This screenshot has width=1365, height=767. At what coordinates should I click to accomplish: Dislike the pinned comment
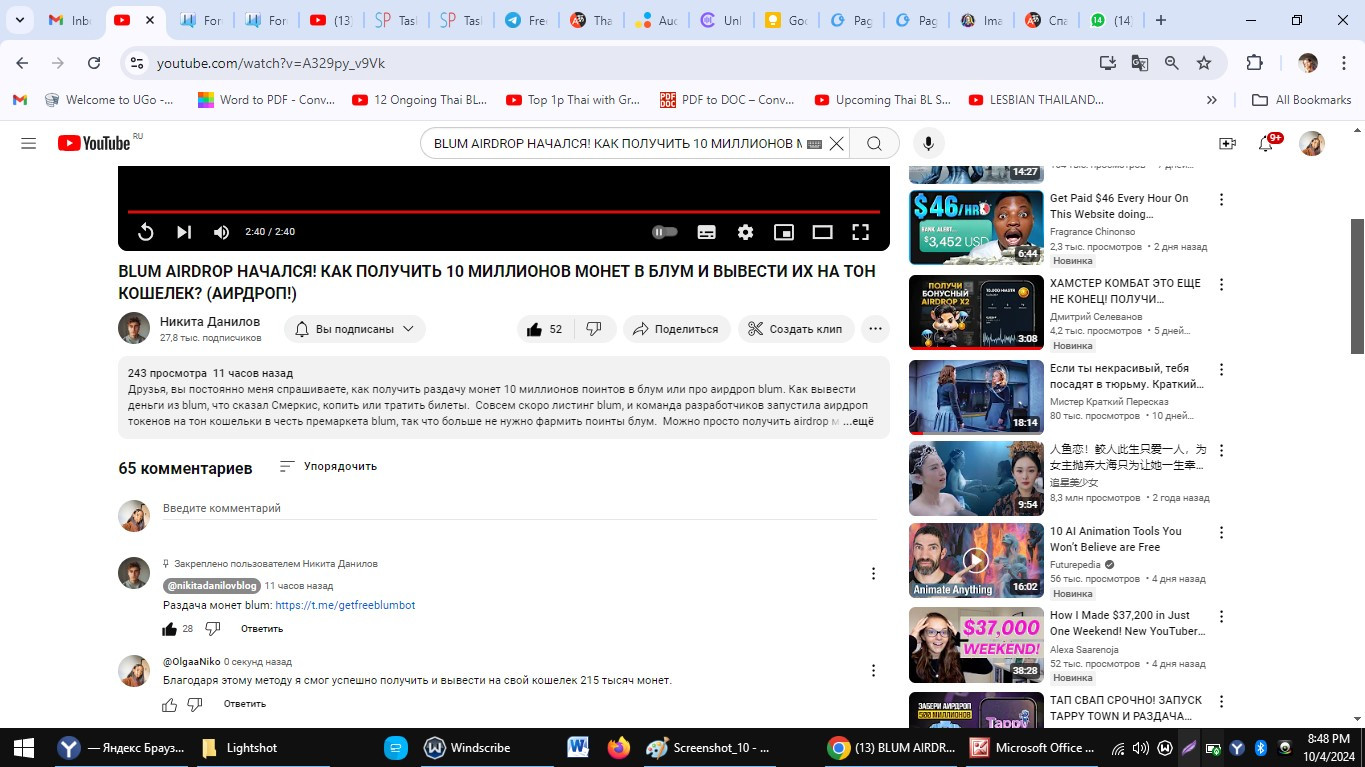(213, 629)
